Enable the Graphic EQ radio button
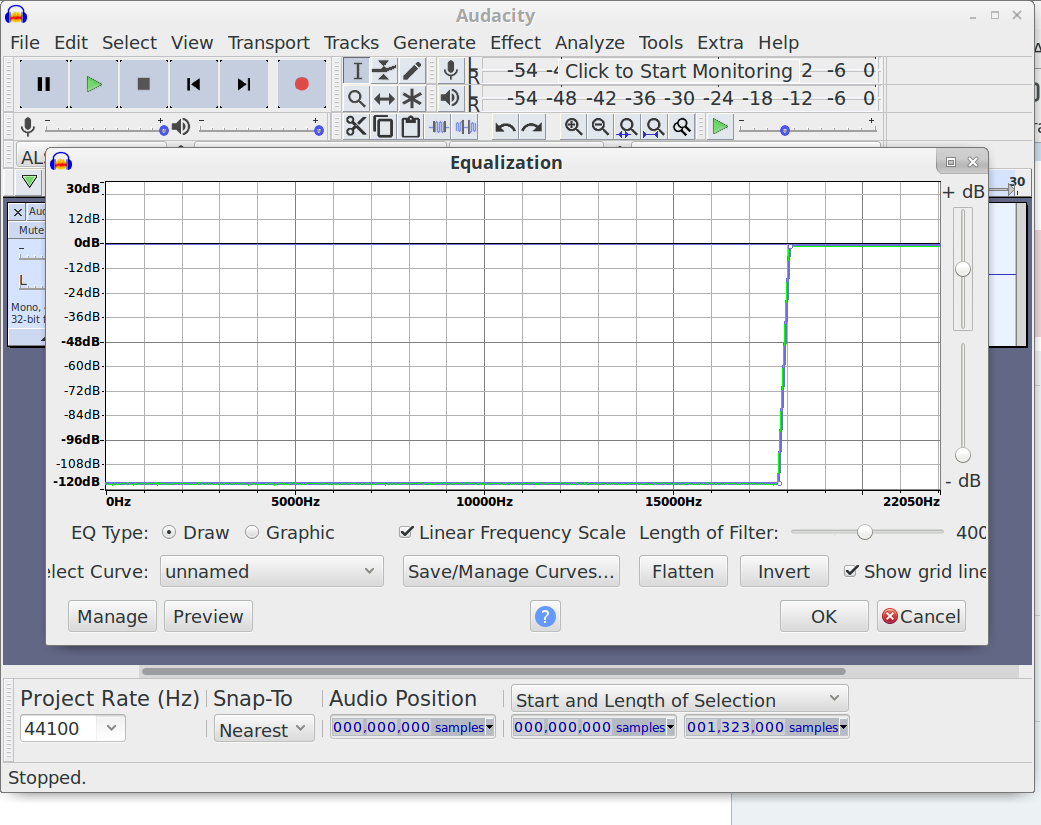Screen dimensions: 1041x825 [x=252, y=533]
